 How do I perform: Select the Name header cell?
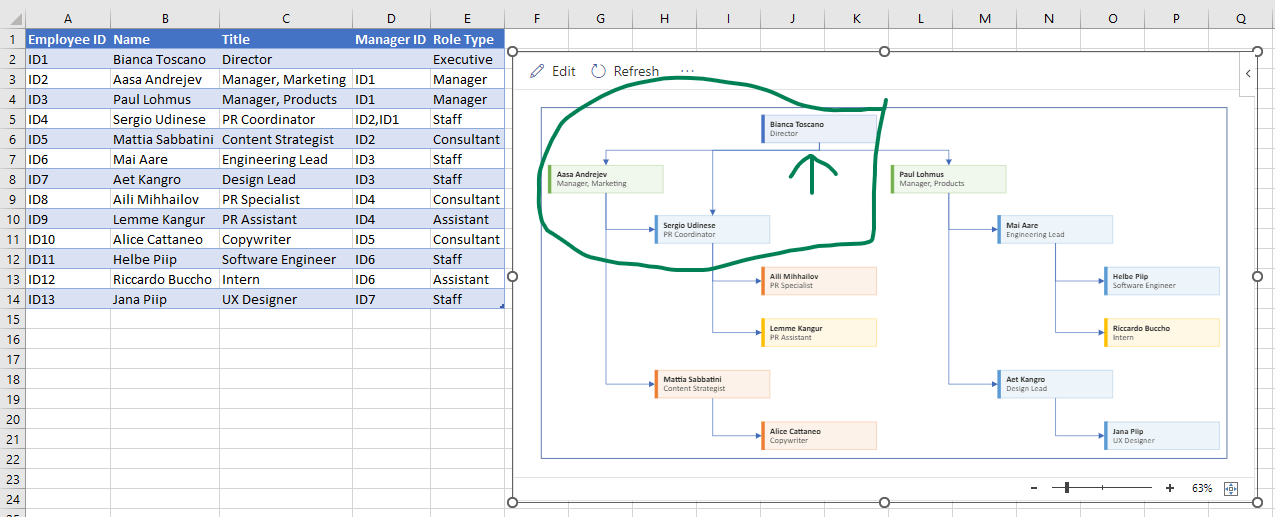(x=164, y=39)
